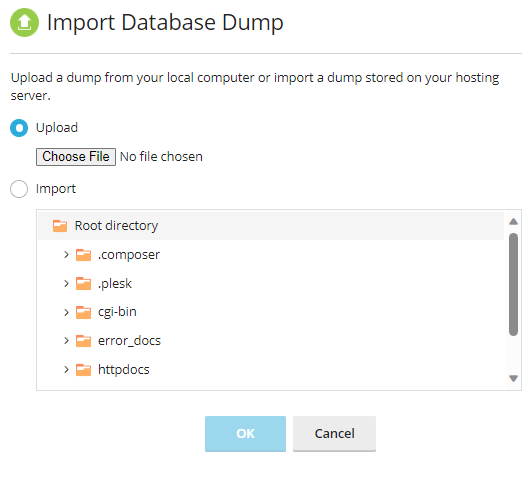Click the httpdocs folder icon
Screen dimensions: 522x477
(83, 369)
